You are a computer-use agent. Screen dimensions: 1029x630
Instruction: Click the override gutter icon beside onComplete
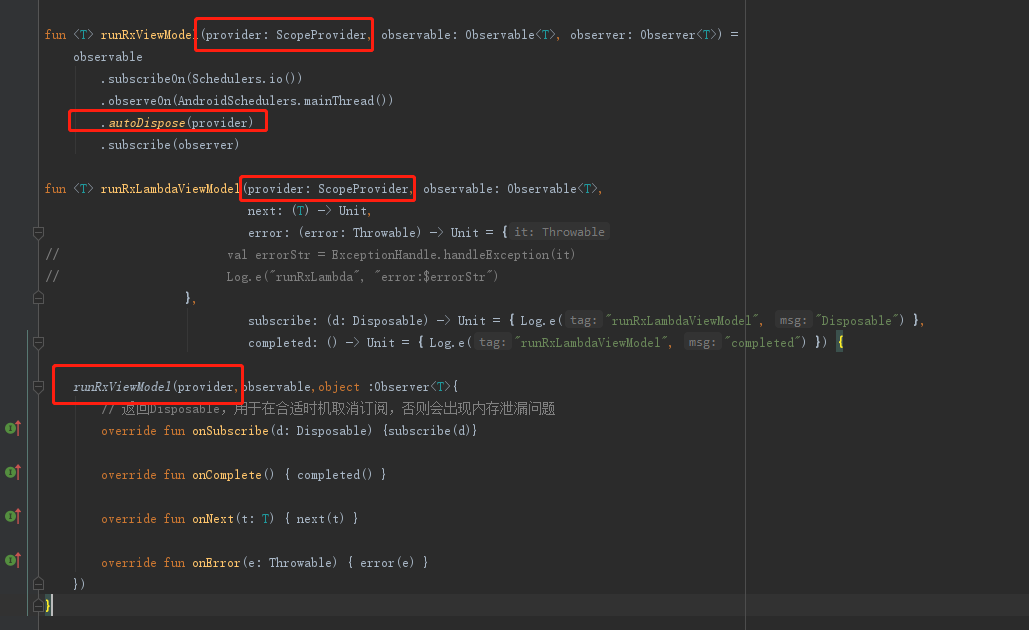tap(13, 472)
